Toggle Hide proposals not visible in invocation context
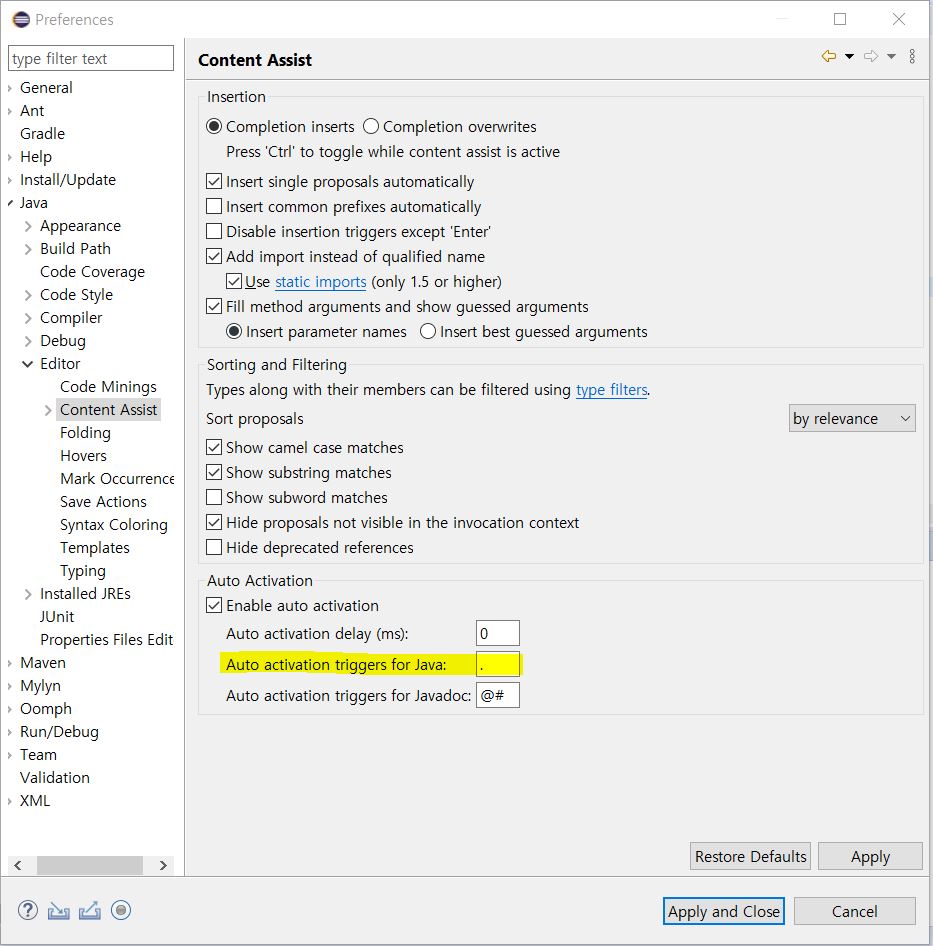Image resolution: width=933 pixels, height=946 pixels. pos(214,522)
